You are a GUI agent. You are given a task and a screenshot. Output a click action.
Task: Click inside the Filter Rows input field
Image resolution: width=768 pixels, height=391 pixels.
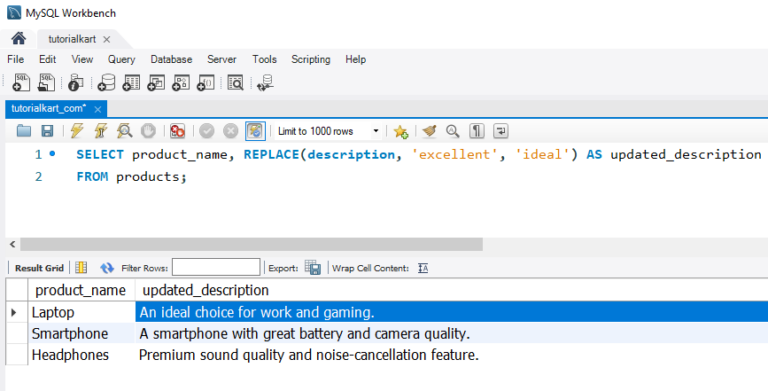[x=216, y=268]
